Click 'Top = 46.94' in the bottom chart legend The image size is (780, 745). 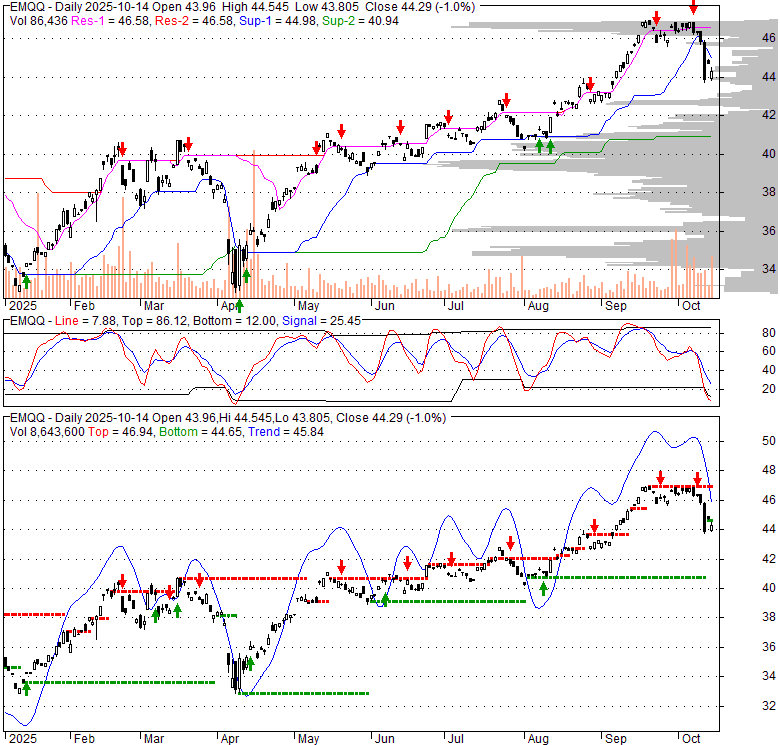click(x=121, y=432)
